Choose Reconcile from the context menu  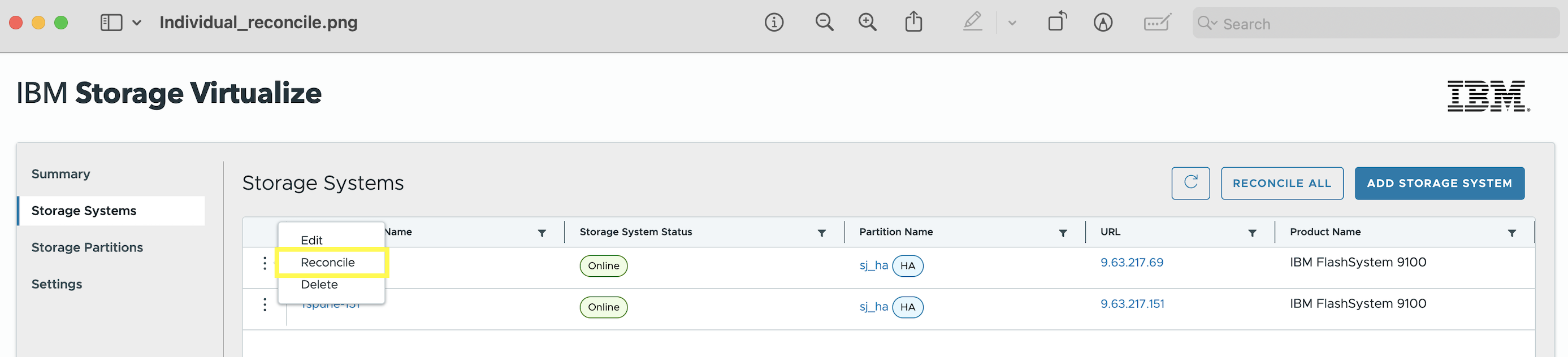tap(327, 263)
